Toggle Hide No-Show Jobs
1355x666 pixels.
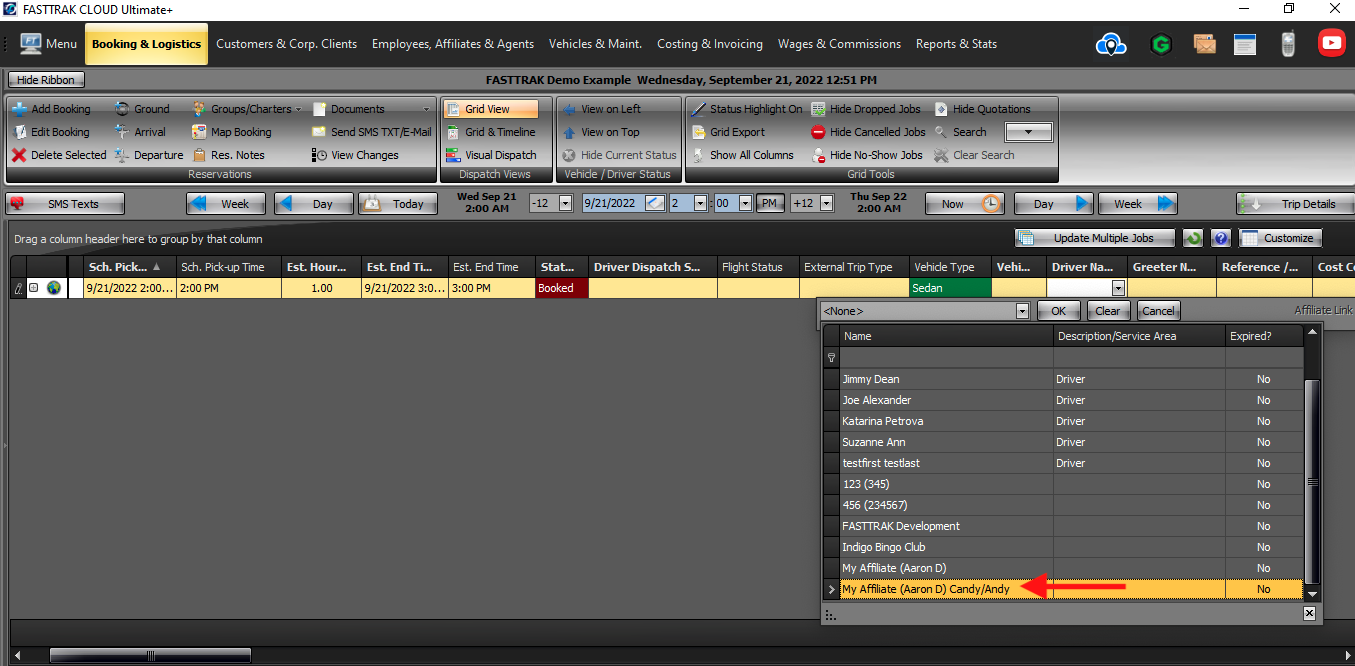[866, 155]
